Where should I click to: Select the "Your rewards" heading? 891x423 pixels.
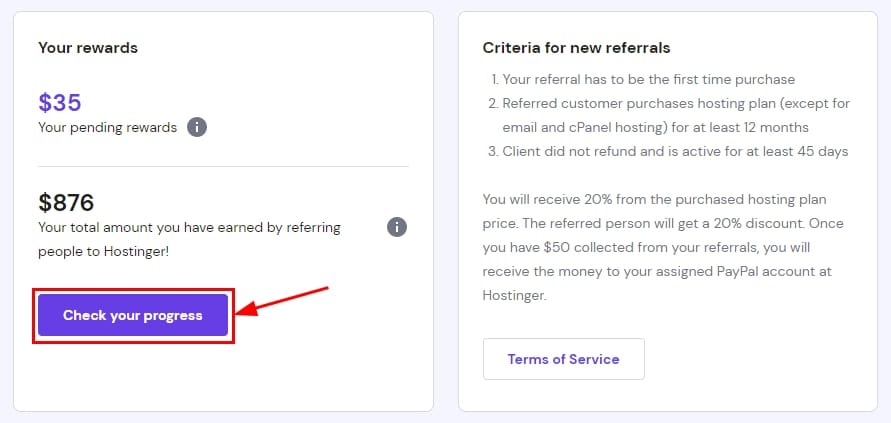click(88, 48)
